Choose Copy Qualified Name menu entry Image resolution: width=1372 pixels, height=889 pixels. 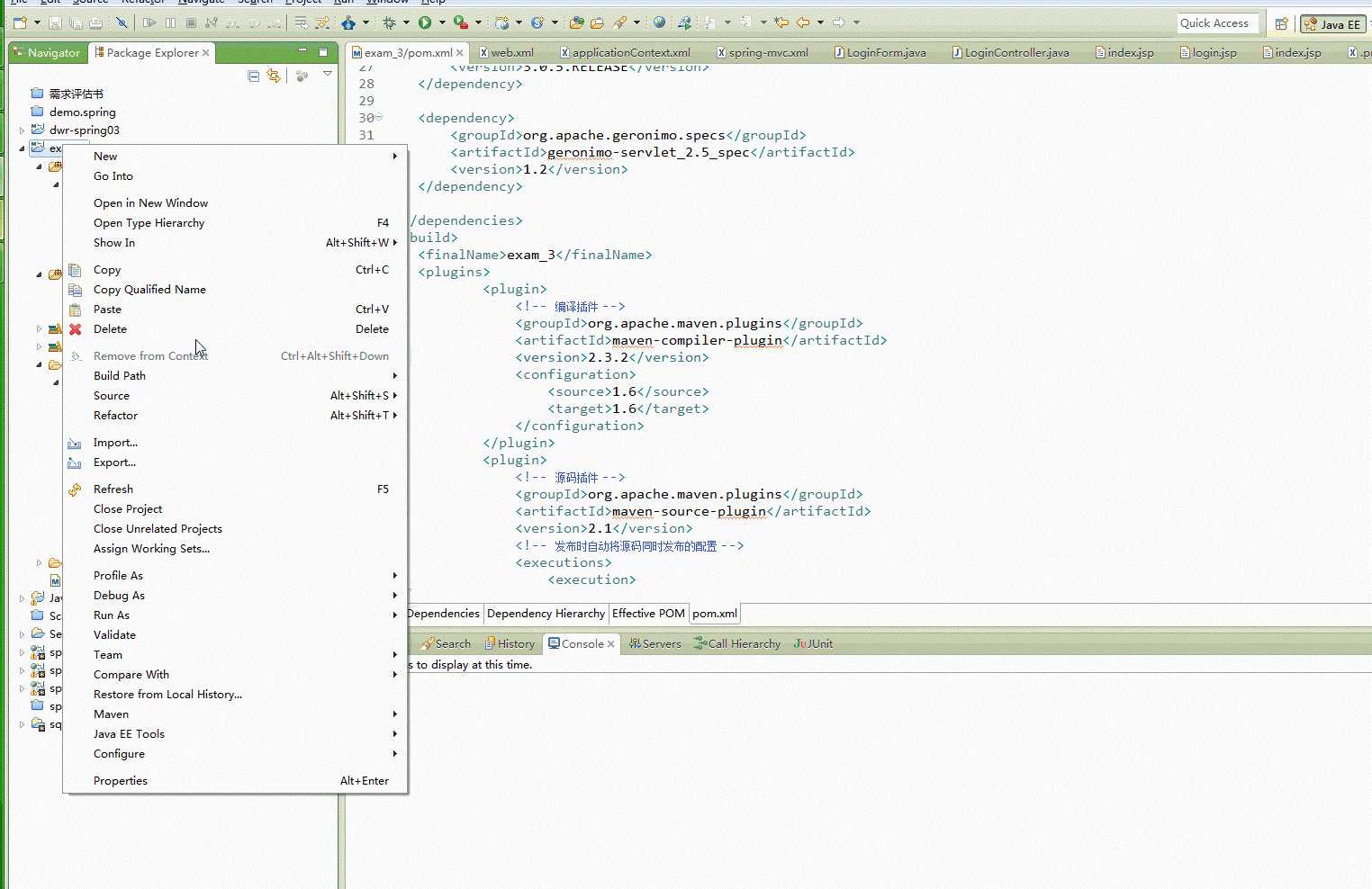(235, 290)
